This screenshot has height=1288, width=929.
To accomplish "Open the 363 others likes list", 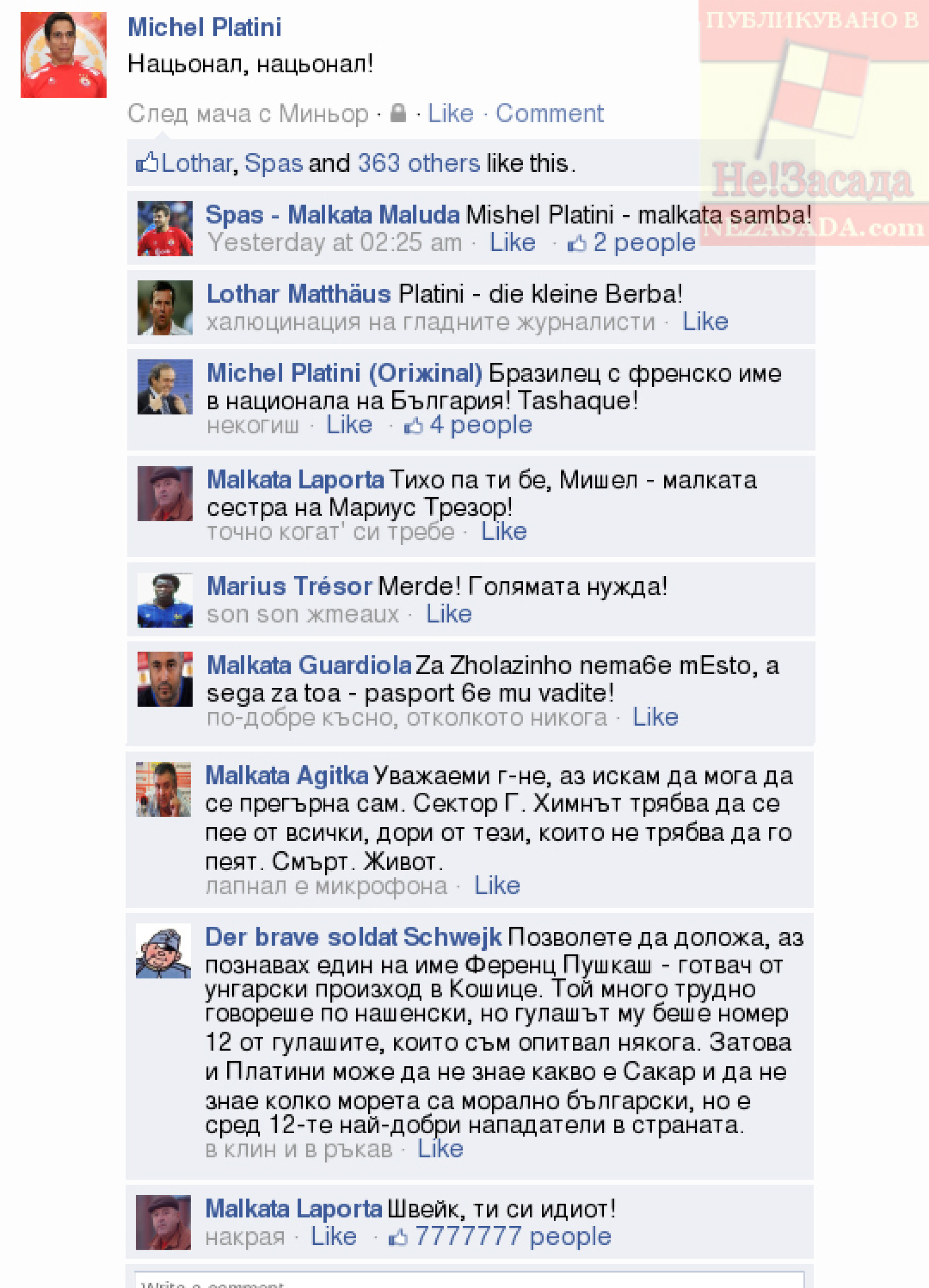I will (419, 163).
